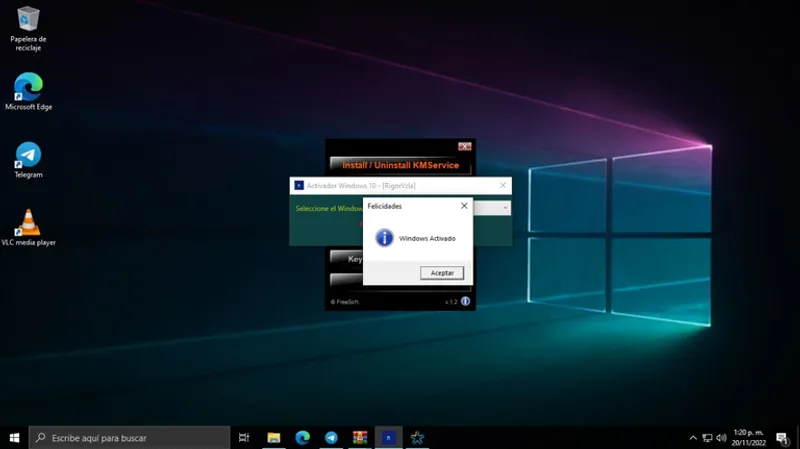Open Task View from the taskbar
Viewport: 800px width, 449px height.
pyautogui.click(x=244, y=438)
